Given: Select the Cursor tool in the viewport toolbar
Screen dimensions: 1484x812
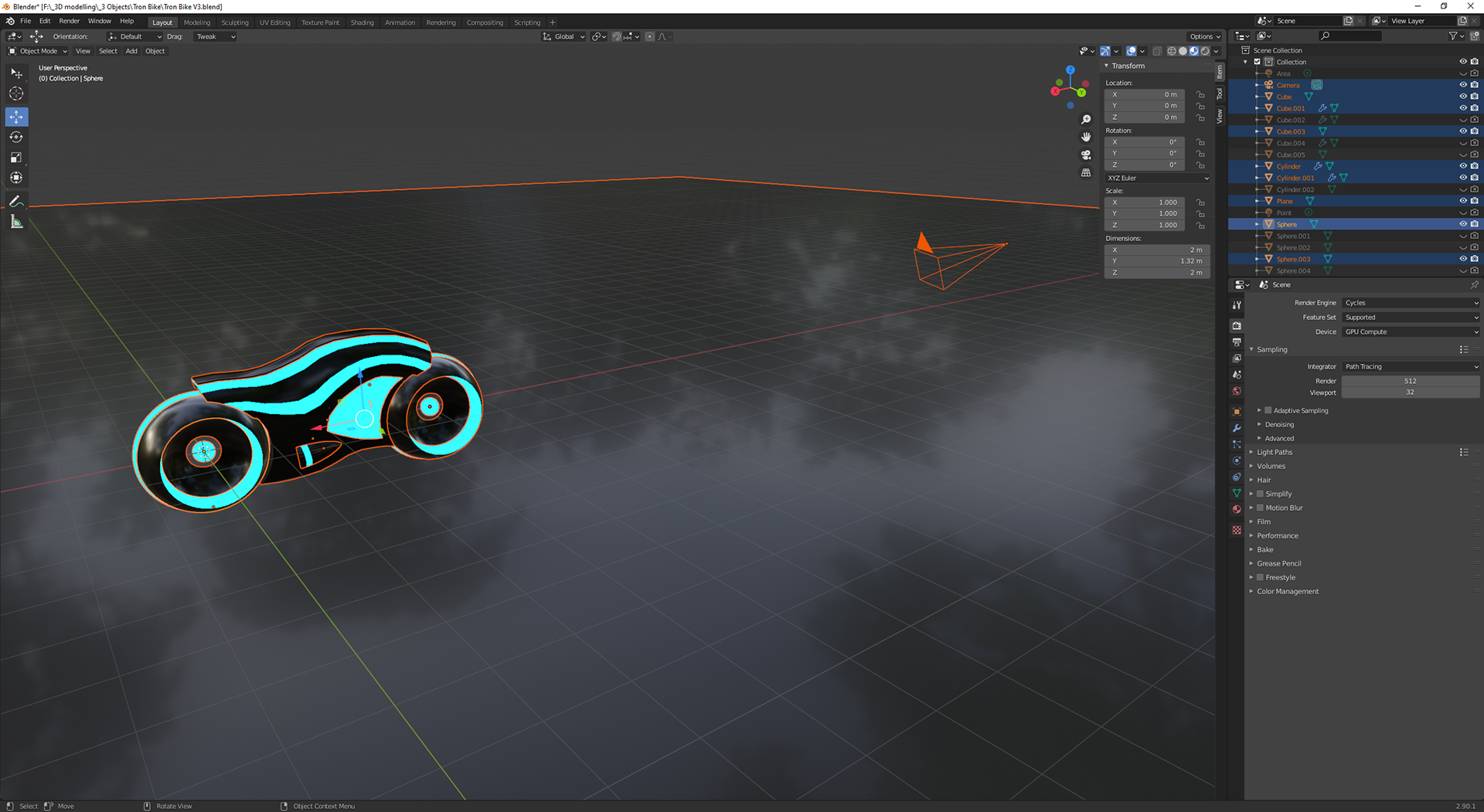Looking at the screenshot, I should coord(16,93).
